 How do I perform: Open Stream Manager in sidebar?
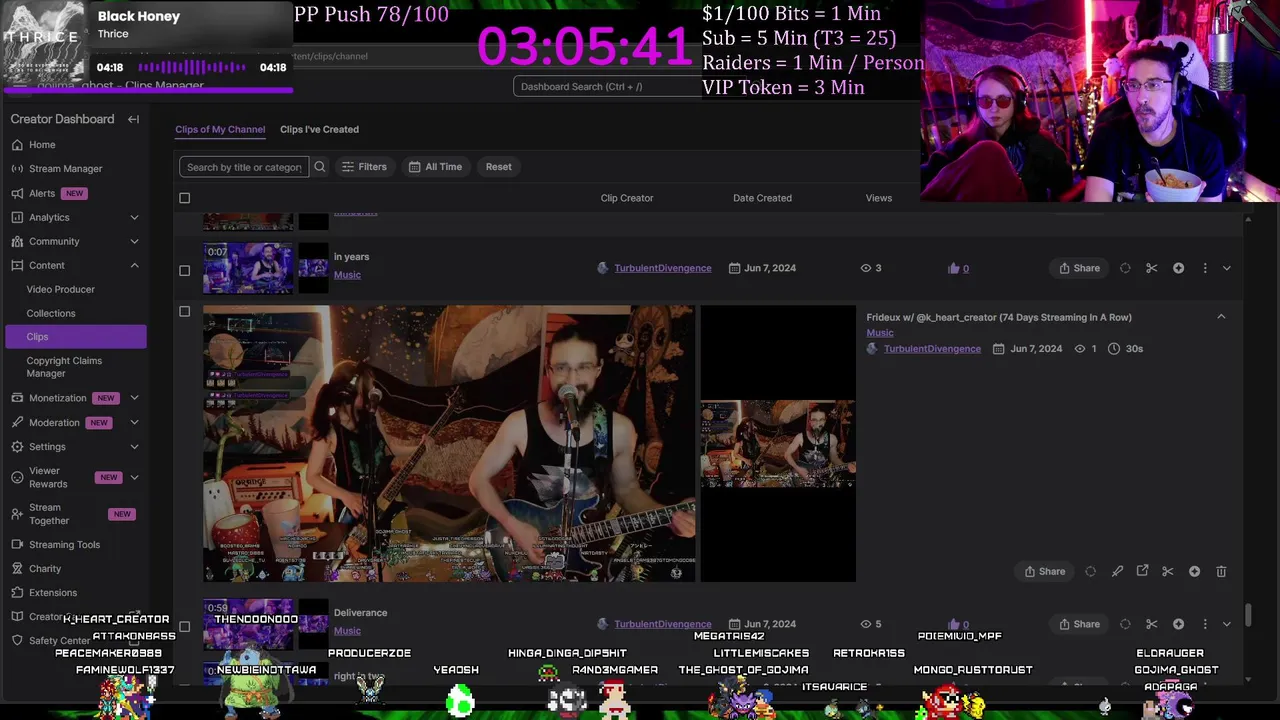[x=65, y=168]
